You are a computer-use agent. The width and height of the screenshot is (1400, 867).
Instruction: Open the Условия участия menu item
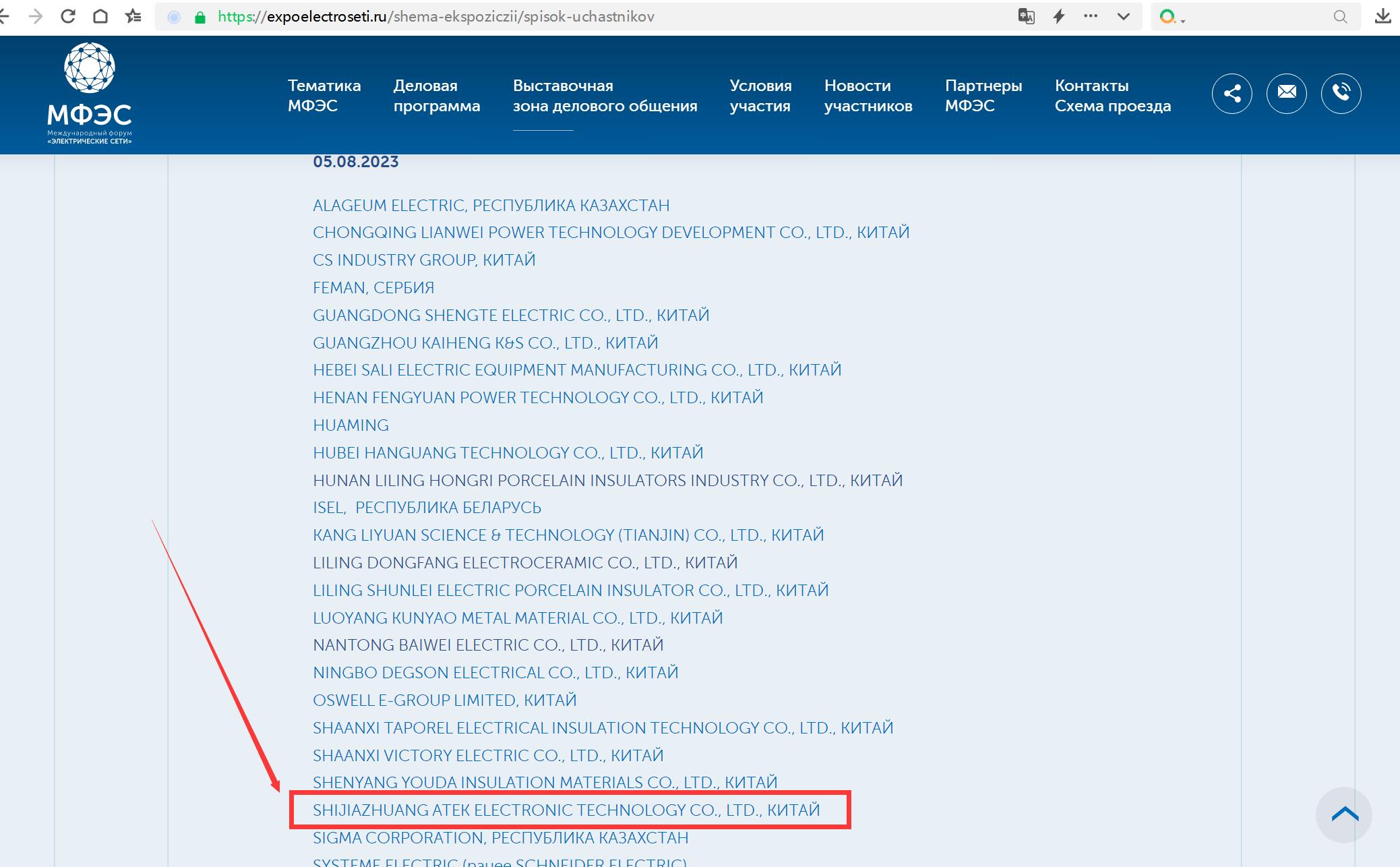760,96
